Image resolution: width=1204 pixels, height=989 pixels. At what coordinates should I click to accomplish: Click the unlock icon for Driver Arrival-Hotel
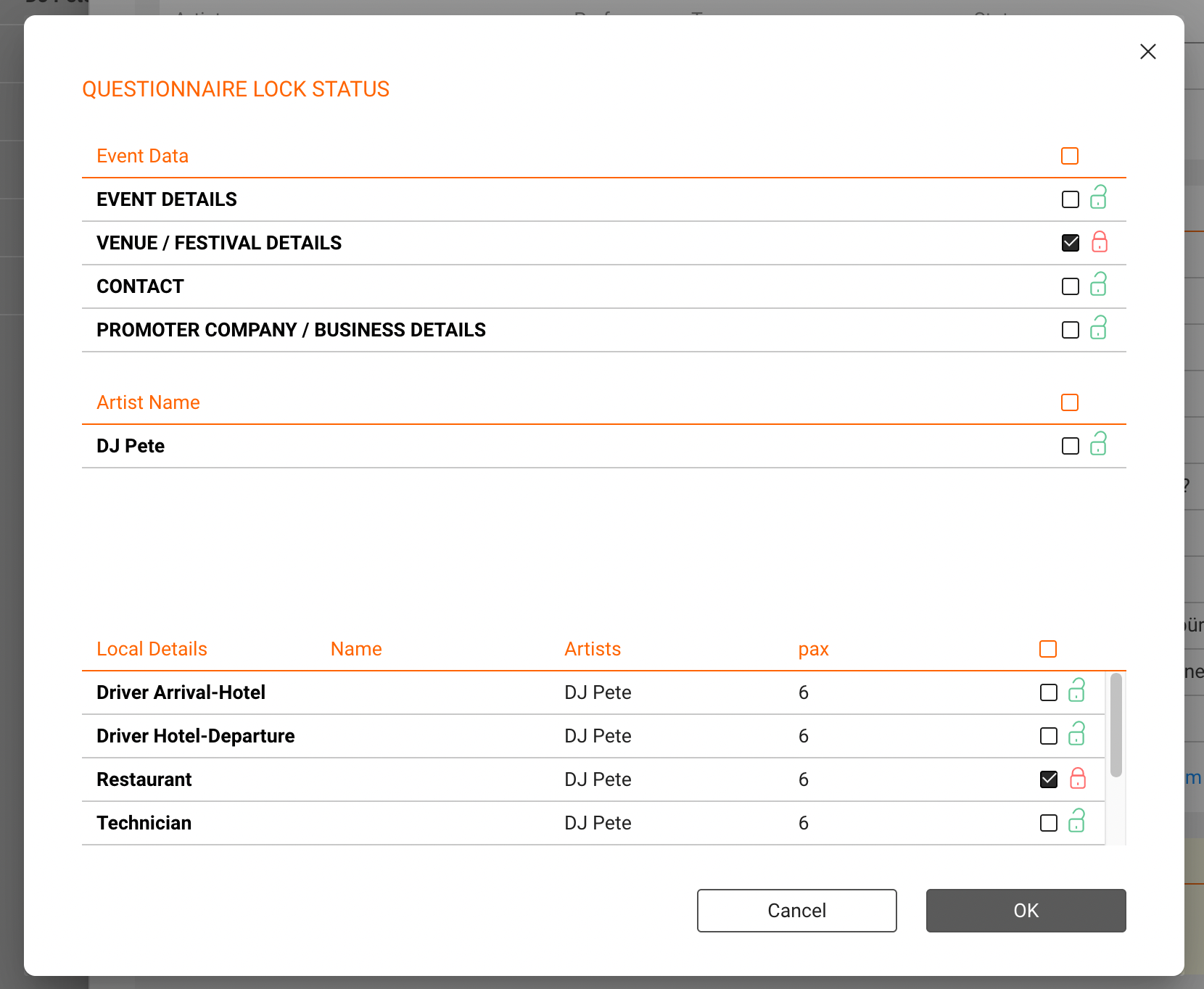coord(1076,692)
